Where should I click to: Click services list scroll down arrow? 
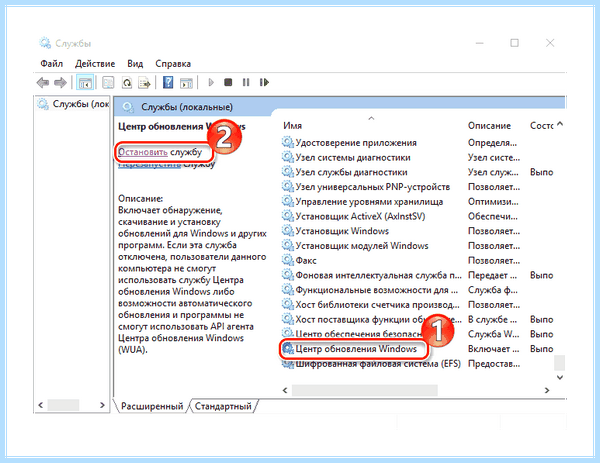(x=560, y=377)
